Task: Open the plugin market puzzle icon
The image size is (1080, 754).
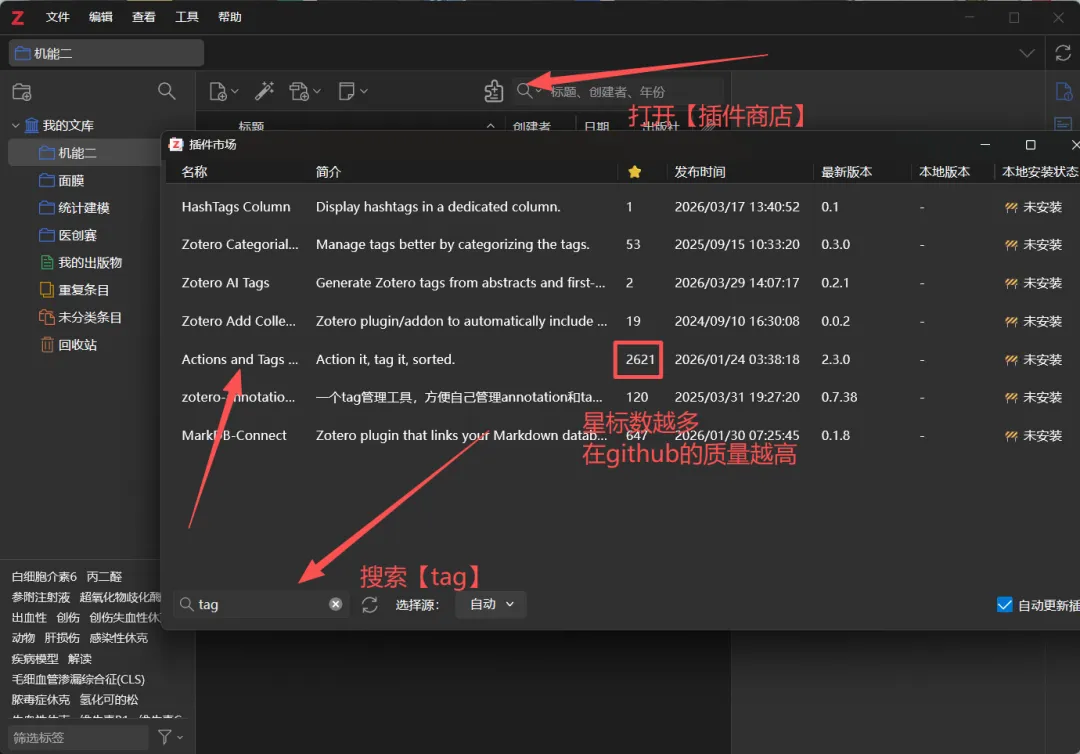Action: [493, 91]
